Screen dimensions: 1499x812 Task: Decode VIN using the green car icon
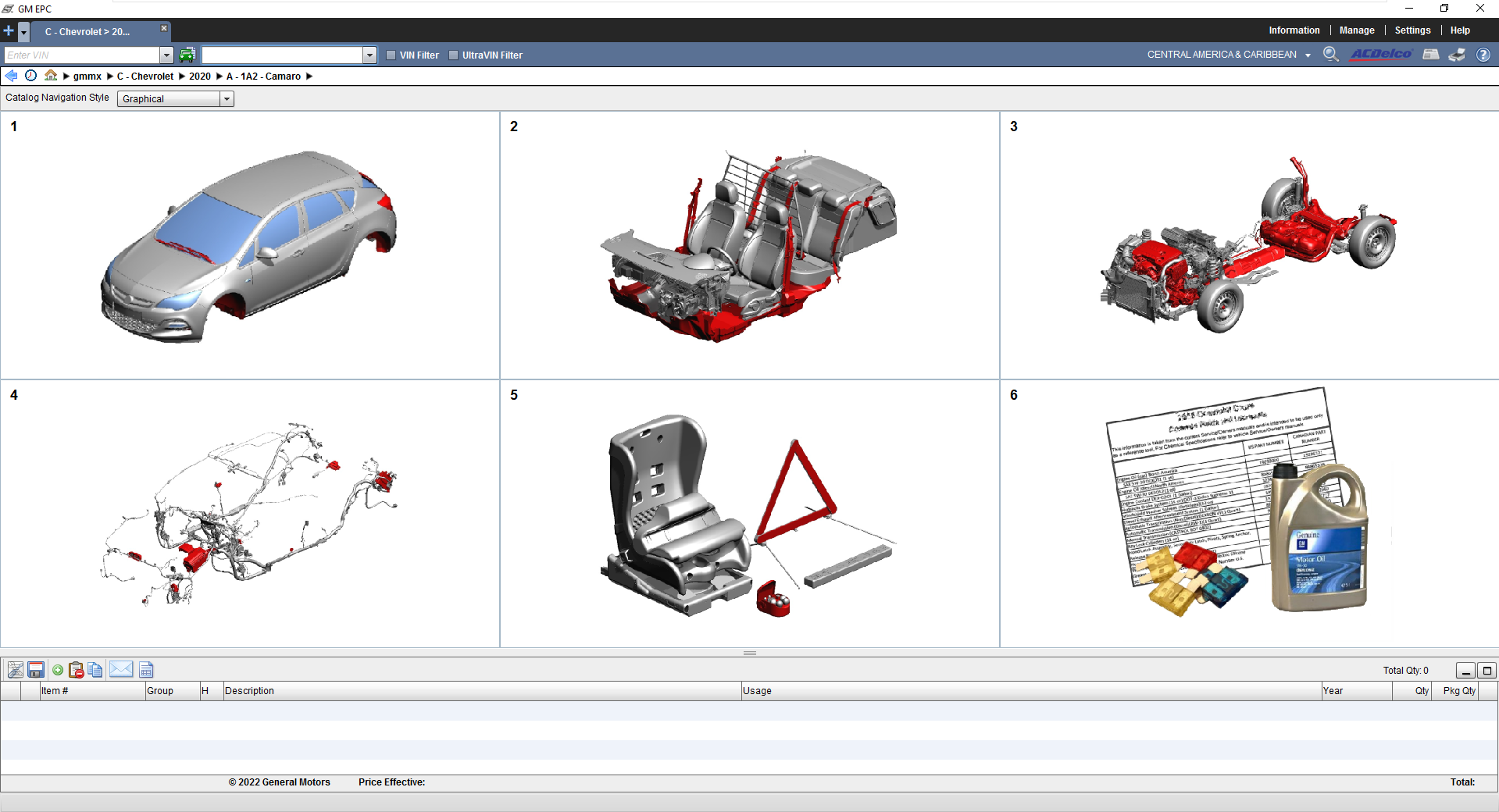[x=187, y=55]
